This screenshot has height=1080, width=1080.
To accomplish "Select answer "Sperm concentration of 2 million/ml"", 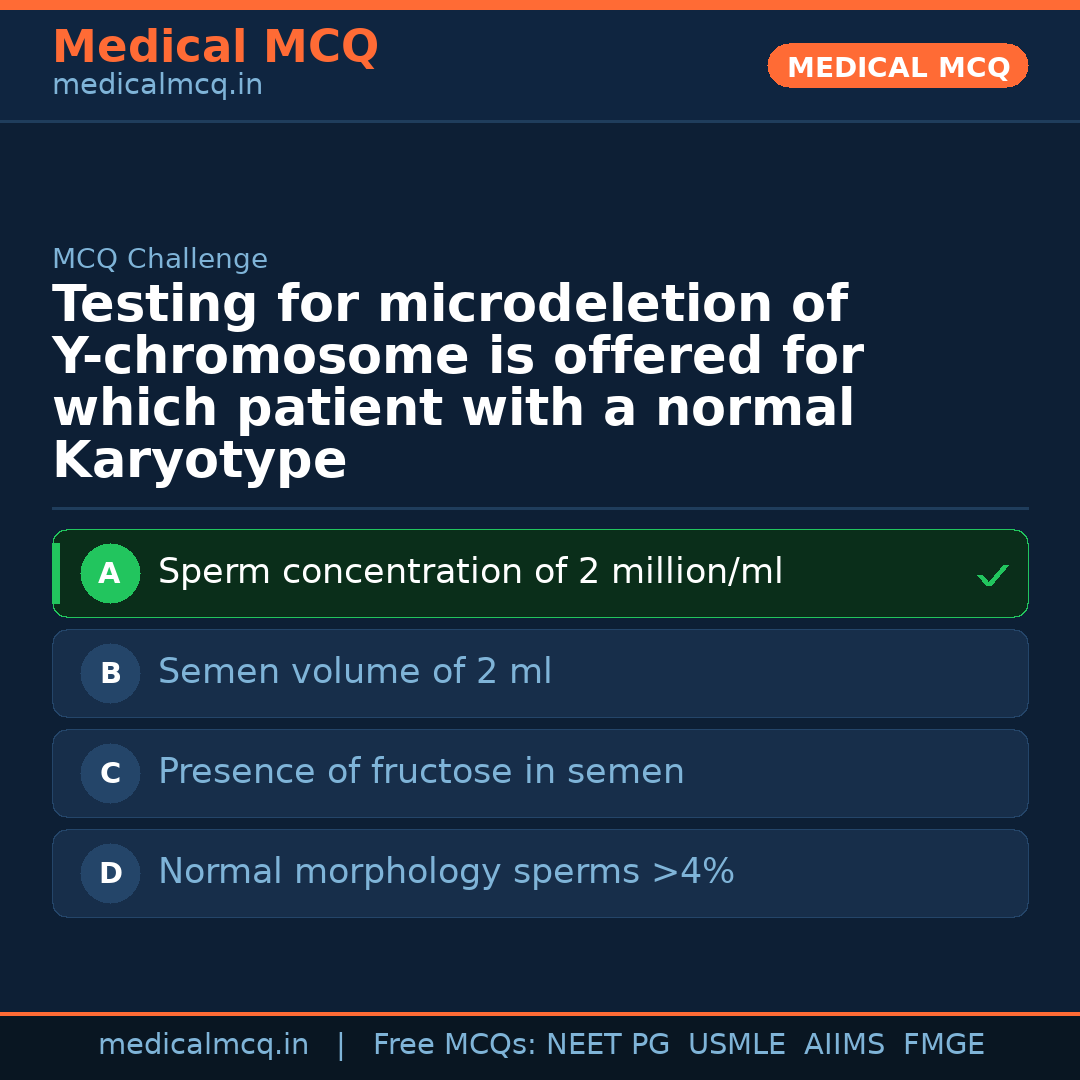I will 470,573.
